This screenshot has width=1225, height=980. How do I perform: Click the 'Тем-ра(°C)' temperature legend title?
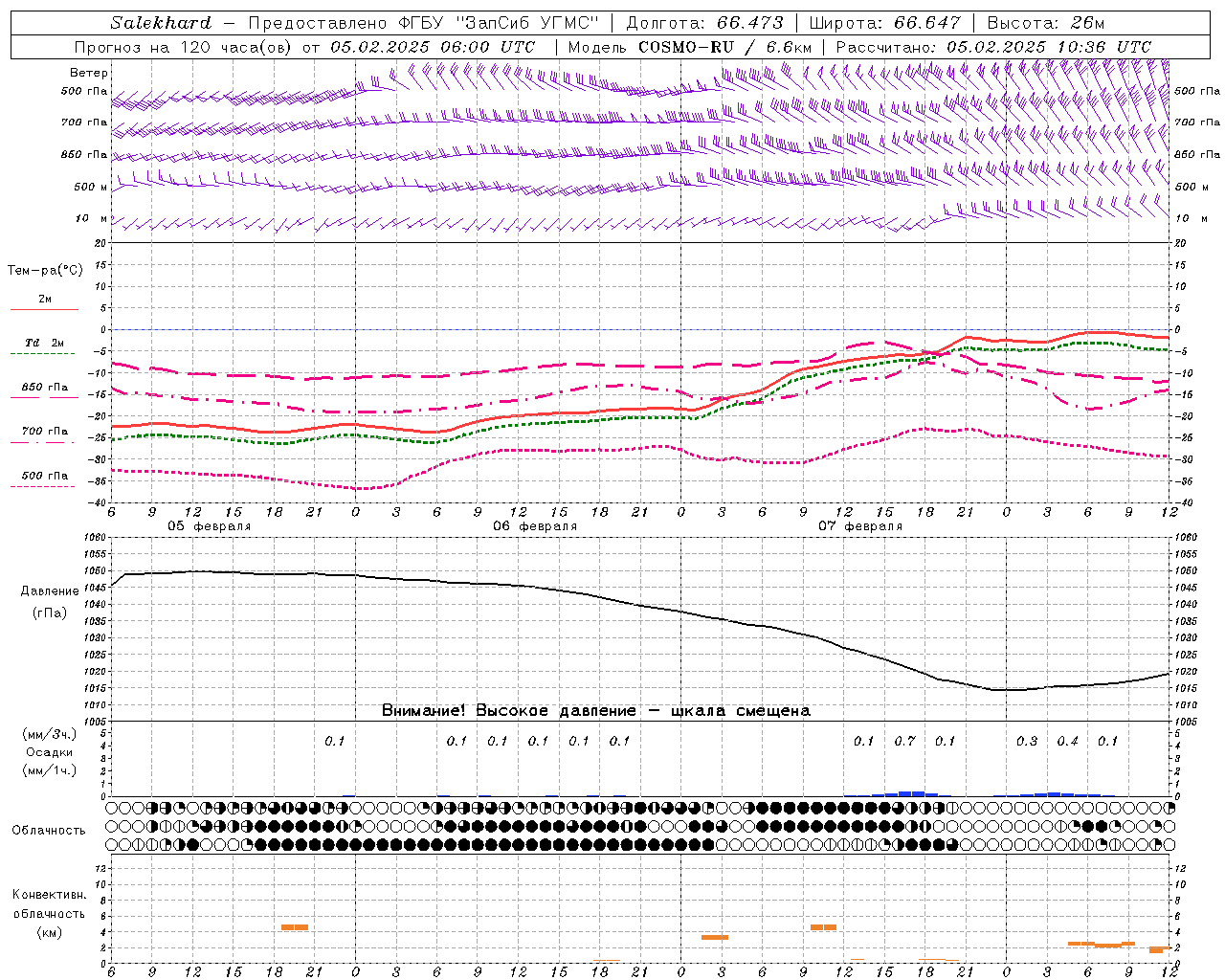(x=45, y=271)
